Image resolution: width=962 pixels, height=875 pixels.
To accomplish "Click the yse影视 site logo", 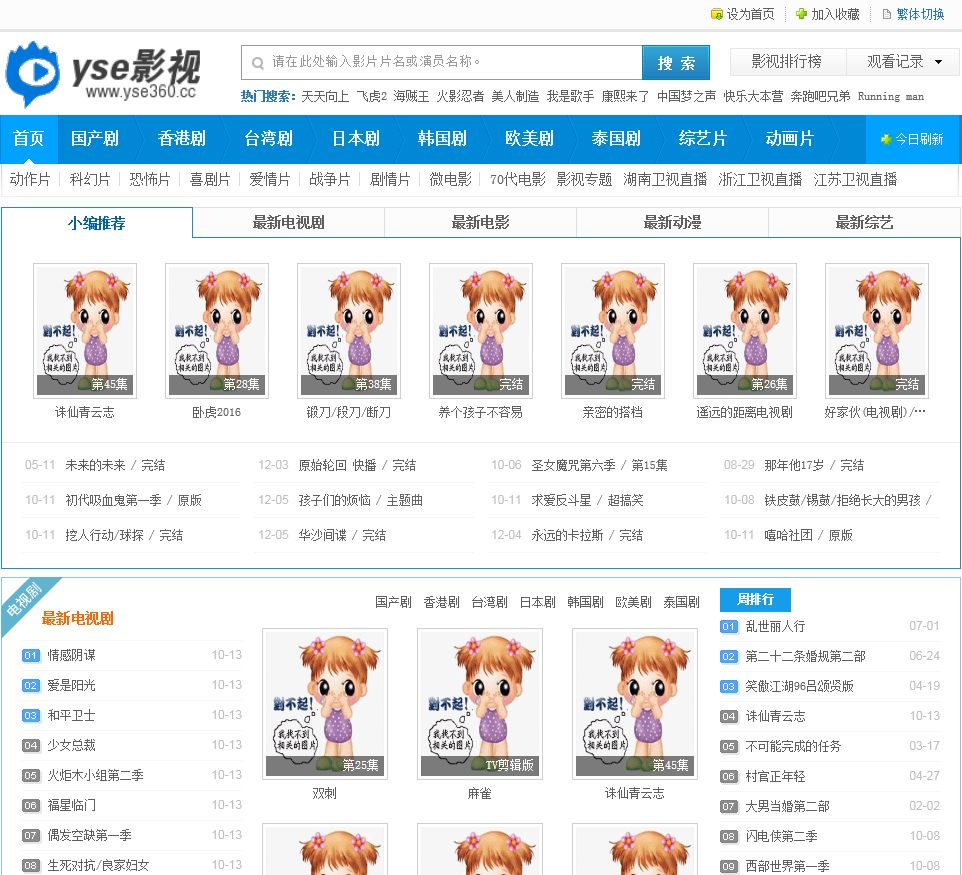I will 103,75.
